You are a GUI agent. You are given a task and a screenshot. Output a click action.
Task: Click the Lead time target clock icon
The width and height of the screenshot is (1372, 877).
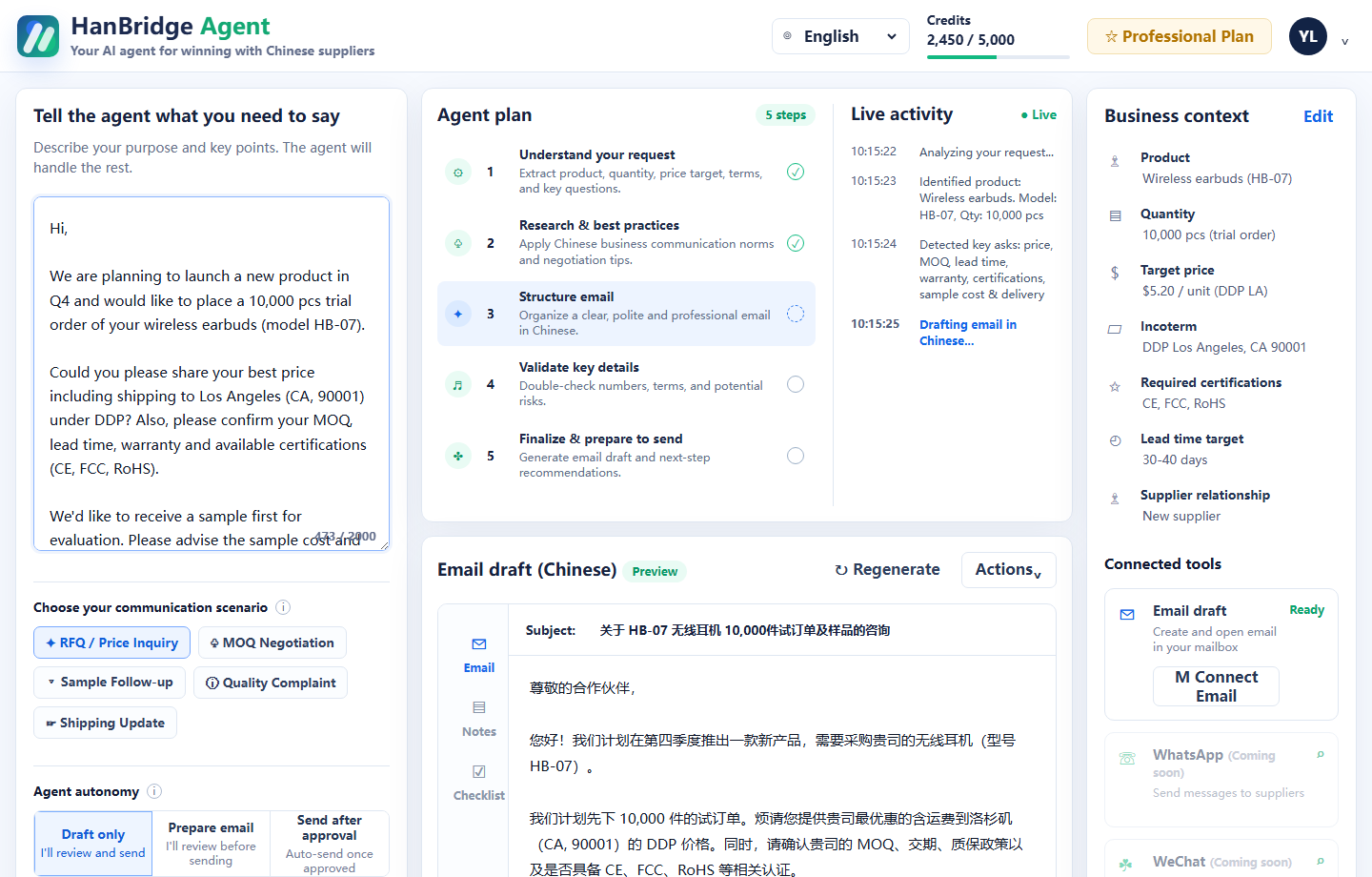pos(1115,440)
